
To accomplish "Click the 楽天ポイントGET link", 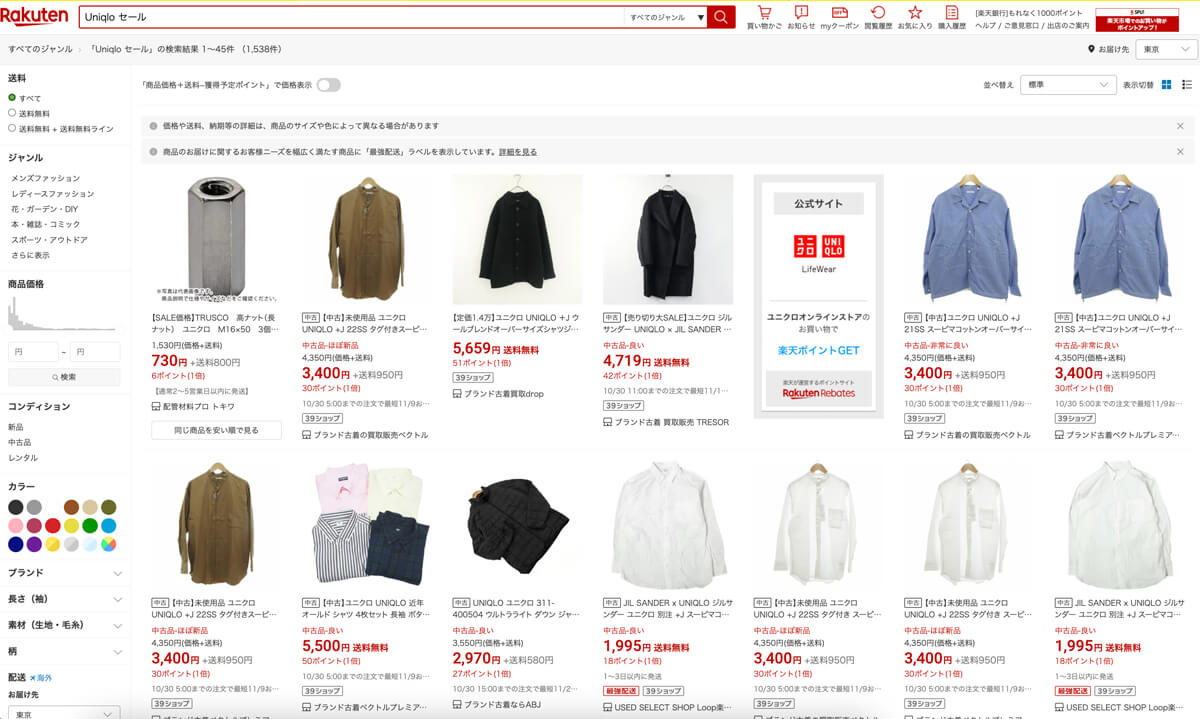I will (818, 350).
